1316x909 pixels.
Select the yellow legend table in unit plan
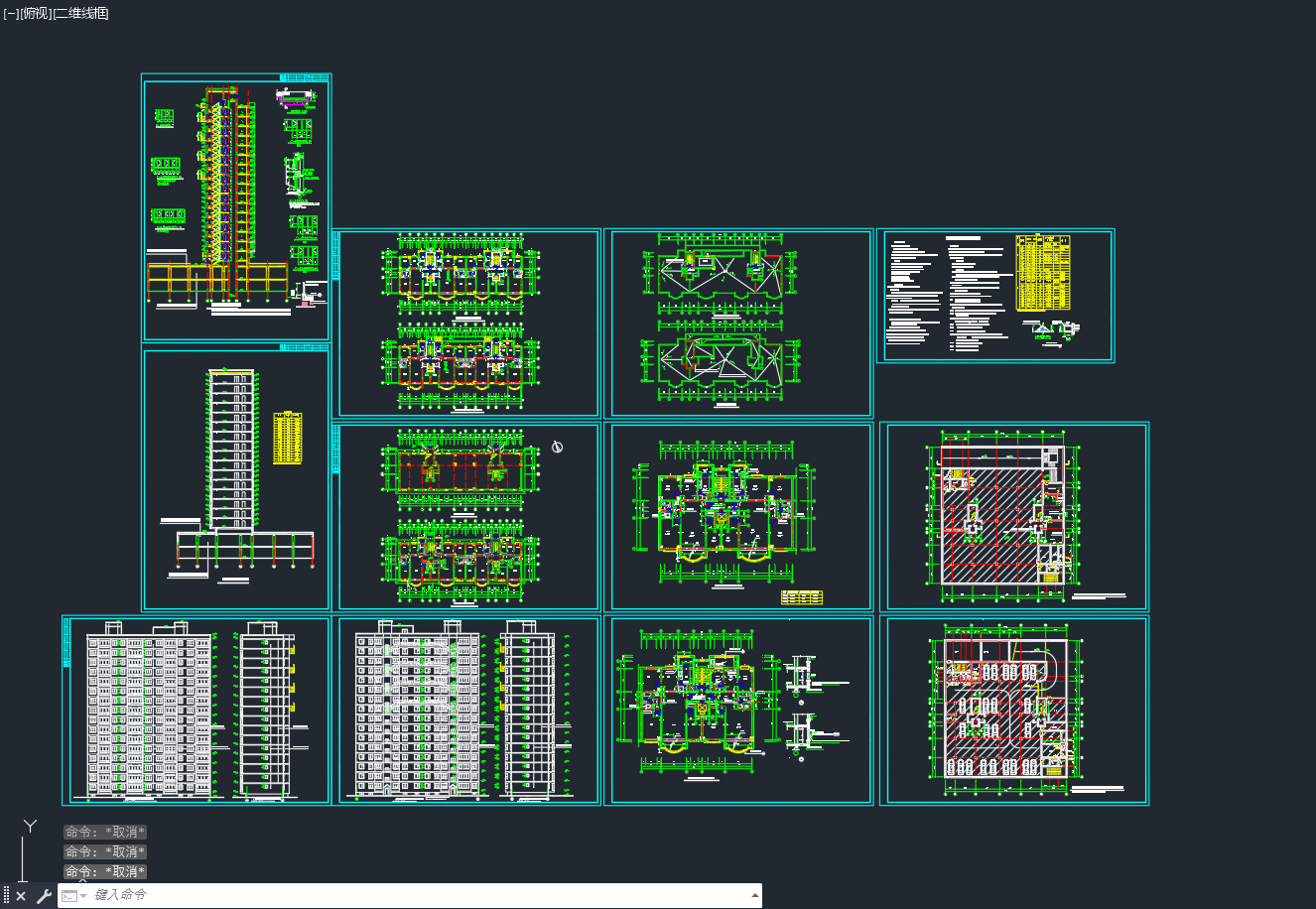[802, 597]
